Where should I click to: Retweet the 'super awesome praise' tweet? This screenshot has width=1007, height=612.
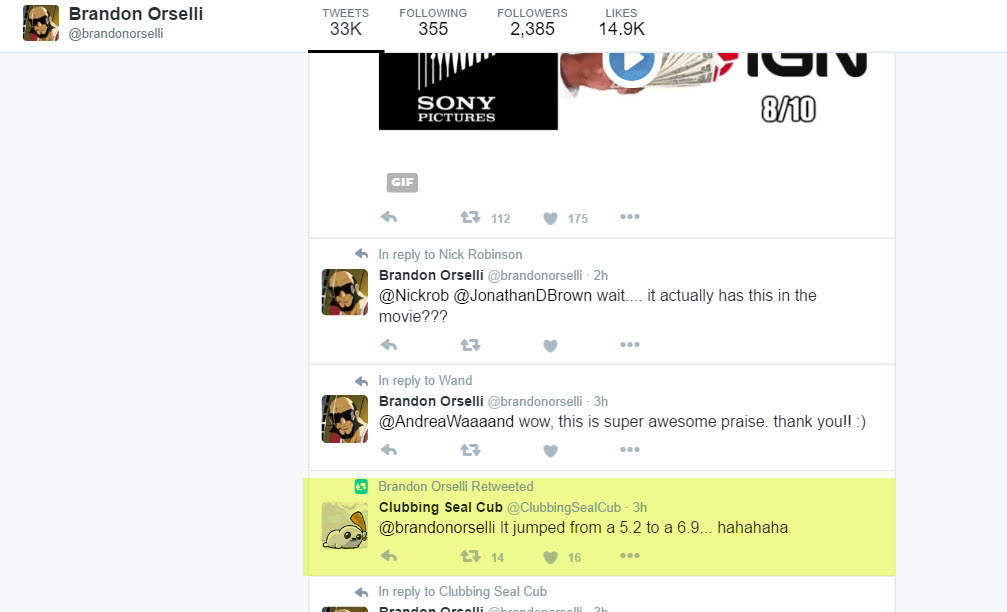(x=470, y=450)
